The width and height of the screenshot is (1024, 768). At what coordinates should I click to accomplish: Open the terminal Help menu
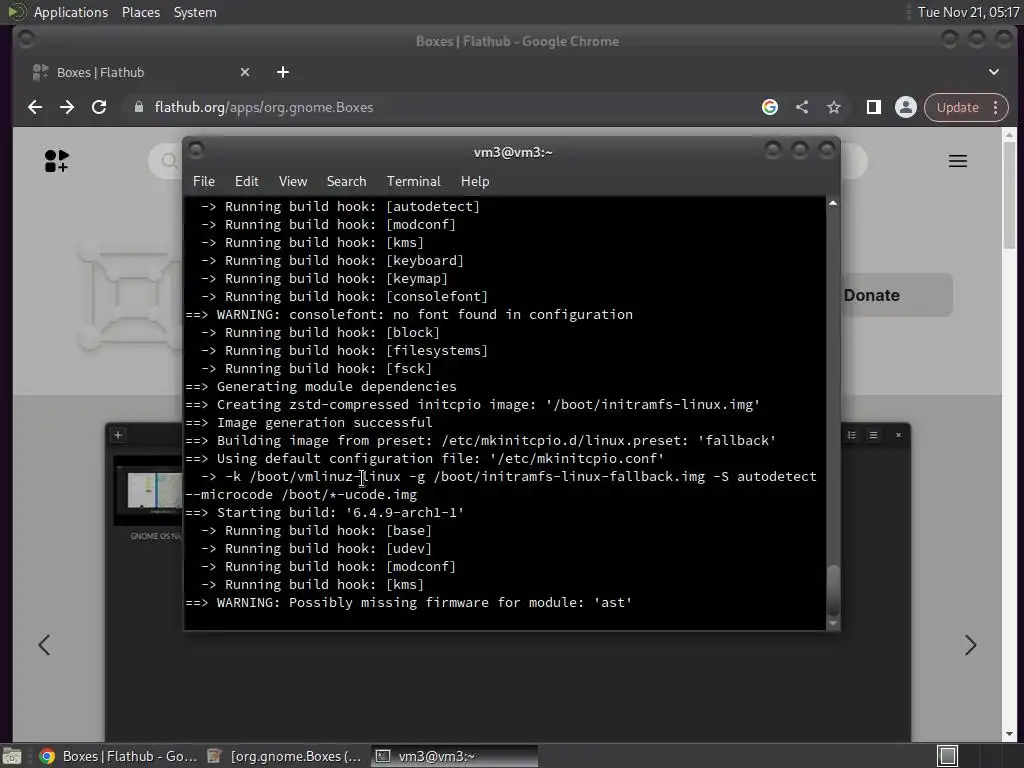click(x=475, y=182)
